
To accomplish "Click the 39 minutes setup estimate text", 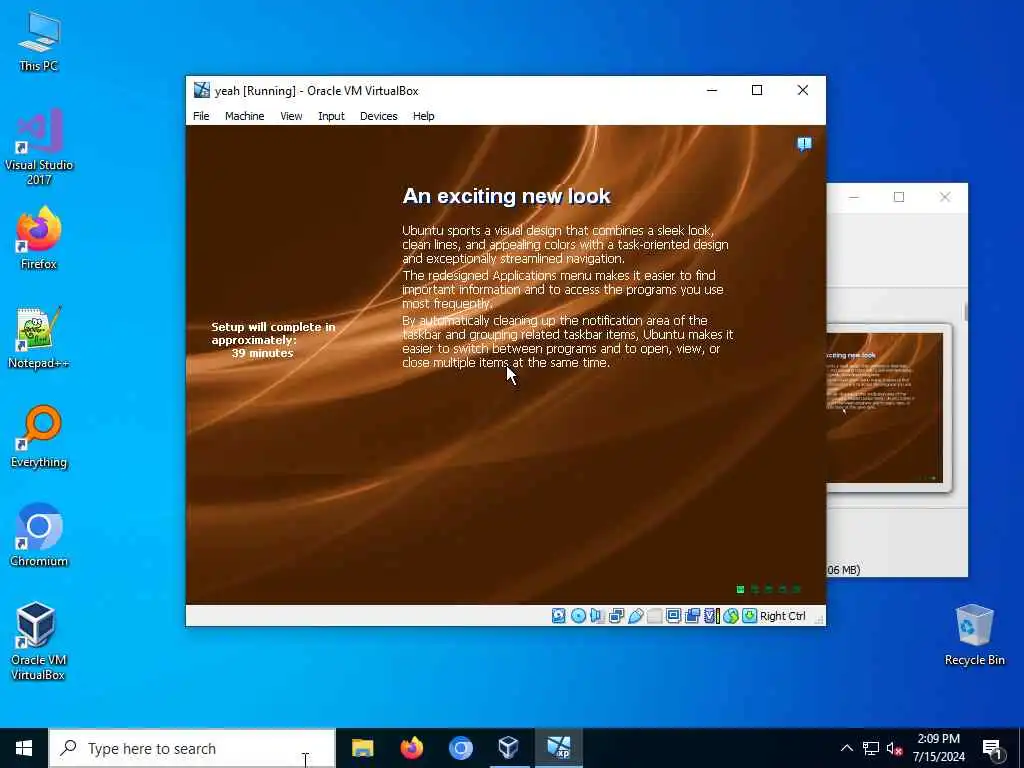I will click(x=263, y=353).
